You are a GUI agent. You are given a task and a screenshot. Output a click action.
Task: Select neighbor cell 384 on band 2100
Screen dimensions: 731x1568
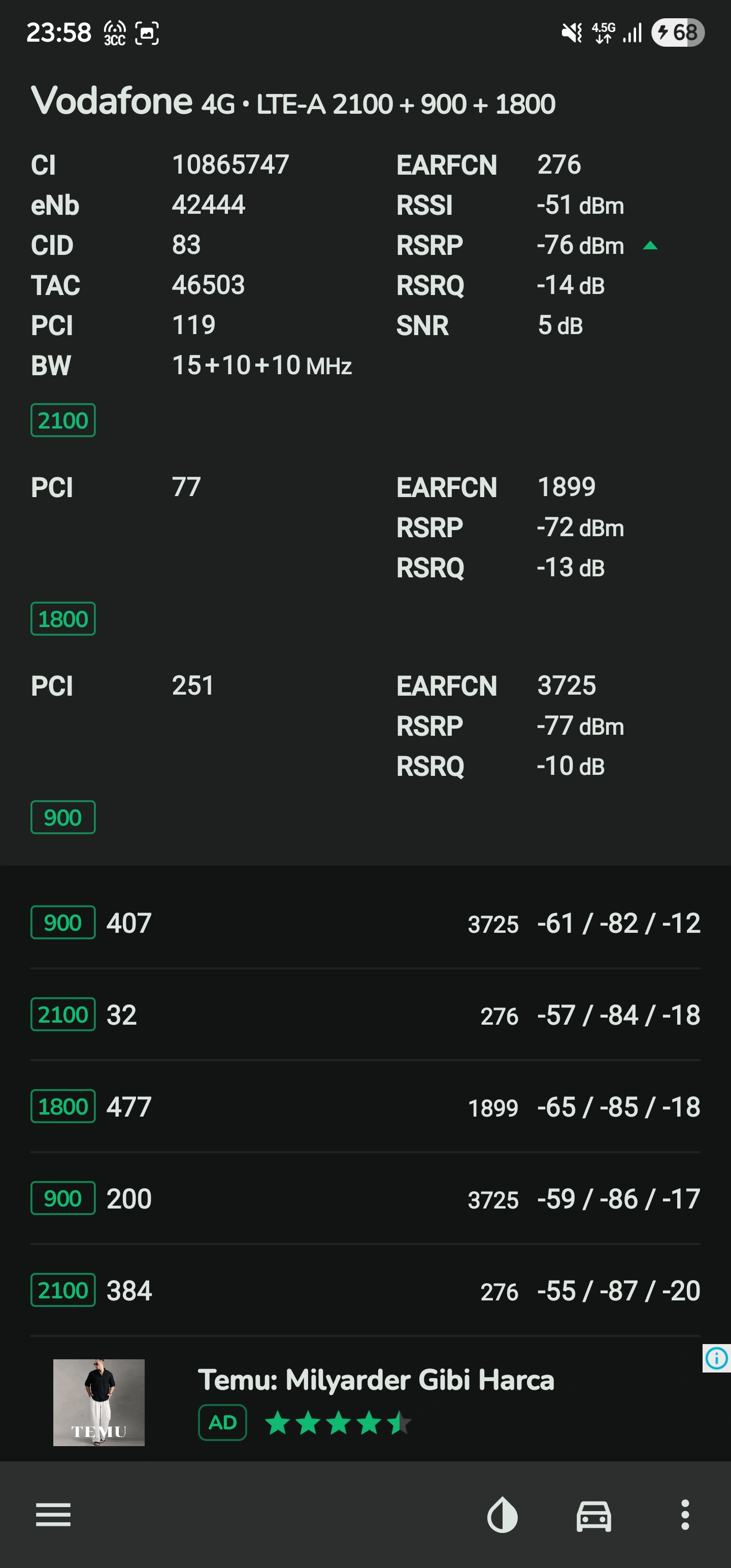coord(365,1290)
